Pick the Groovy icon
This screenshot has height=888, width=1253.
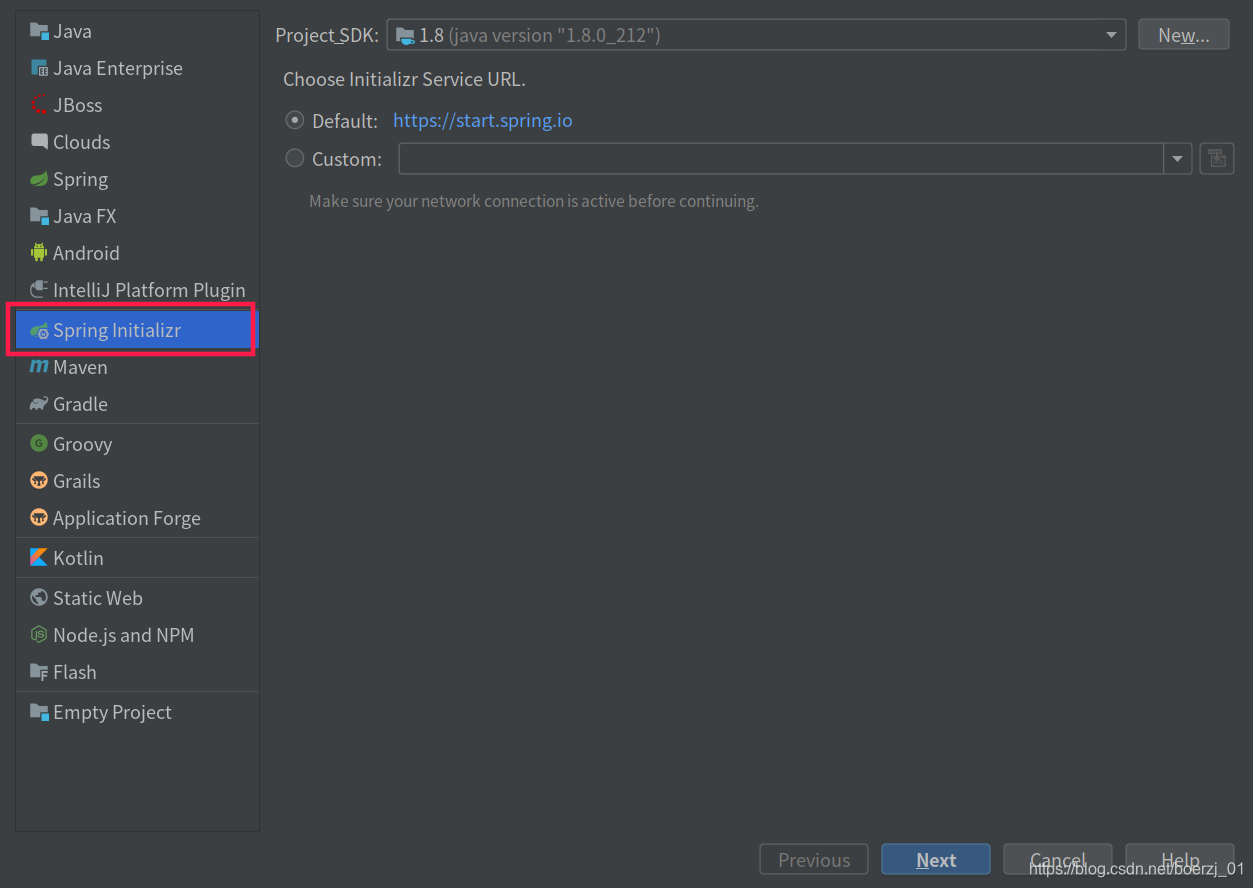coord(39,444)
